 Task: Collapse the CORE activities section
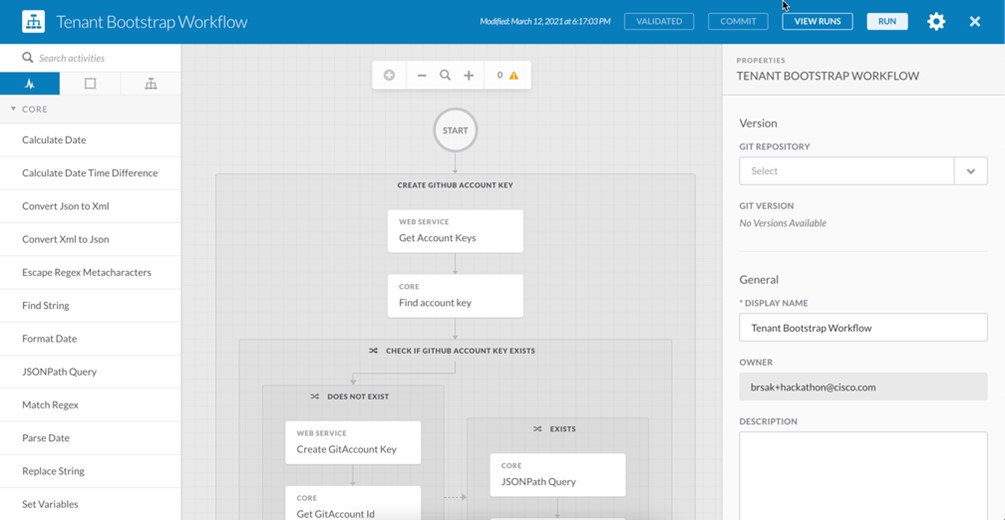[x=14, y=109]
